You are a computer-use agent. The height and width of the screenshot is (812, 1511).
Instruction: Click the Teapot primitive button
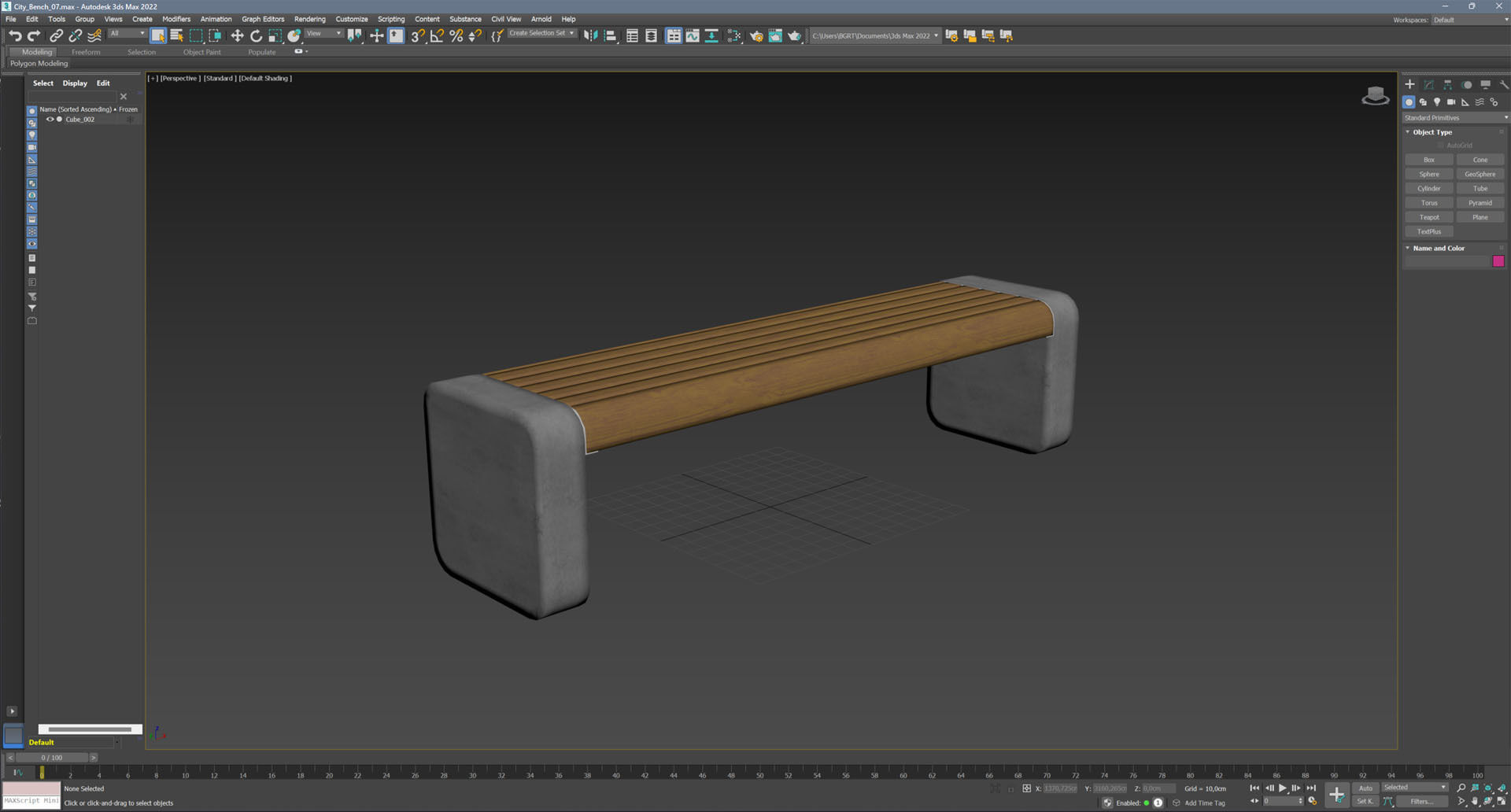[1428, 217]
